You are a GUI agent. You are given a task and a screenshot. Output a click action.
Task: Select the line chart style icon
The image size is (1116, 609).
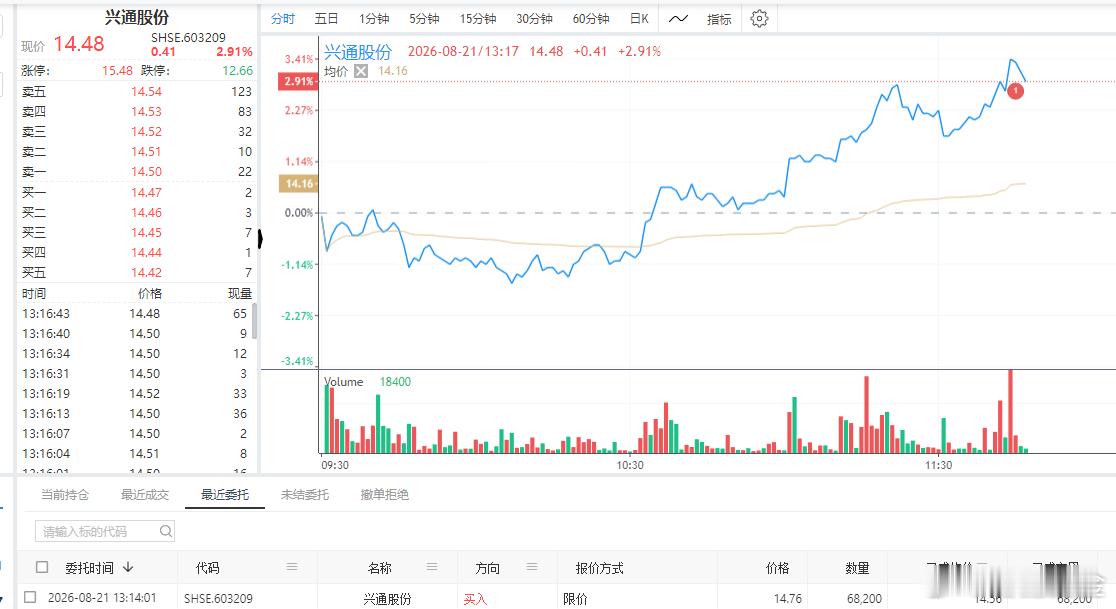coord(678,18)
